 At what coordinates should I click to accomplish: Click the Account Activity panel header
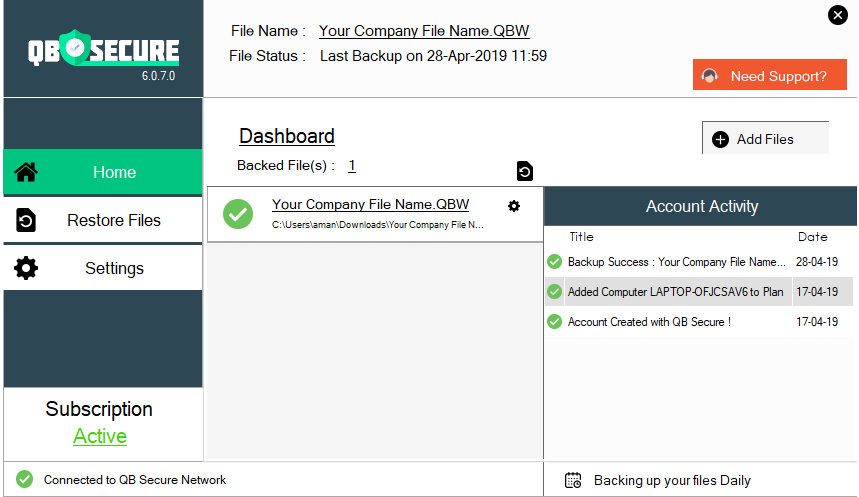(x=701, y=206)
